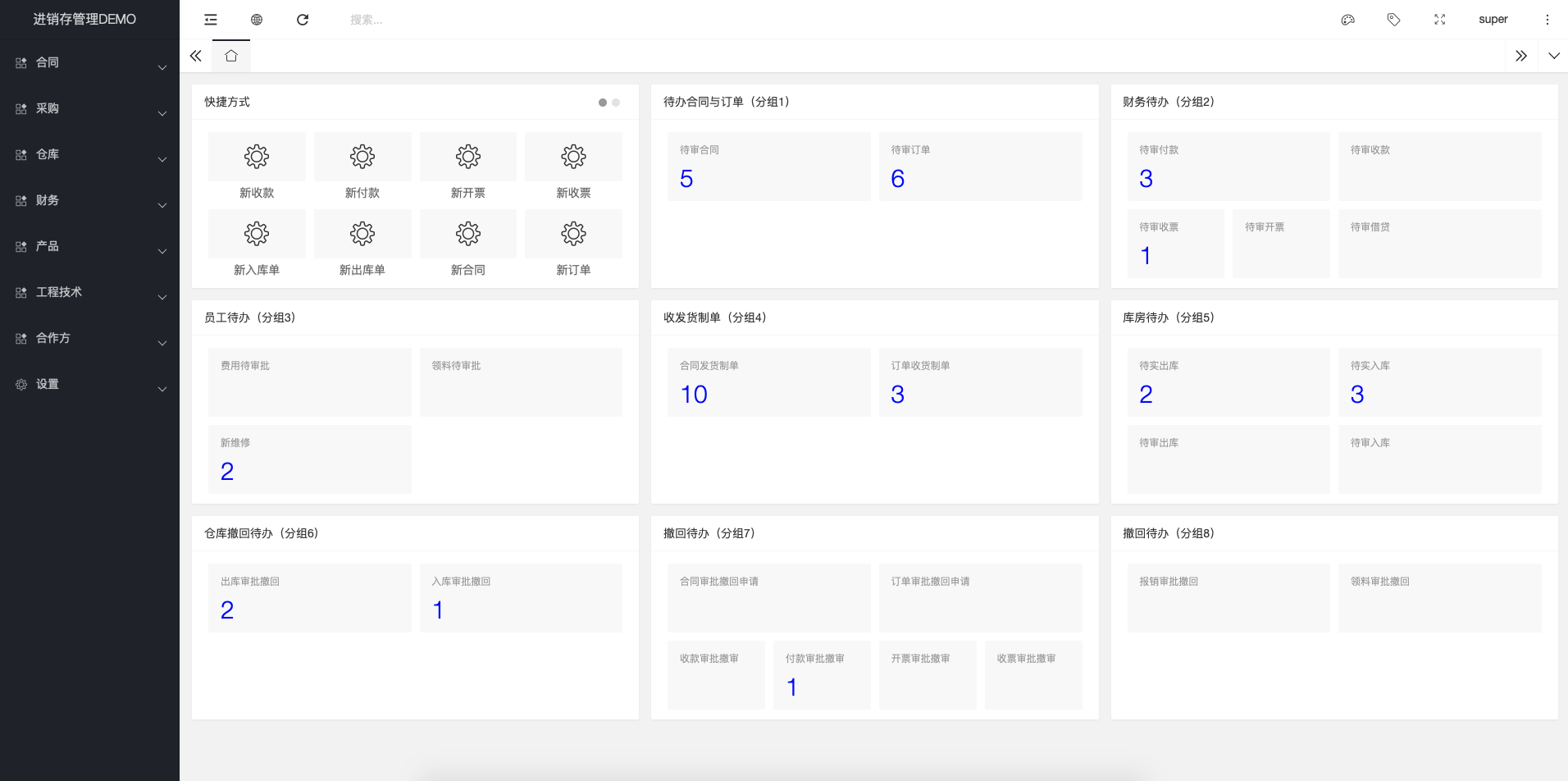Switch to second shortcut page dot
The width and height of the screenshot is (1568, 781).
click(616, 103)
